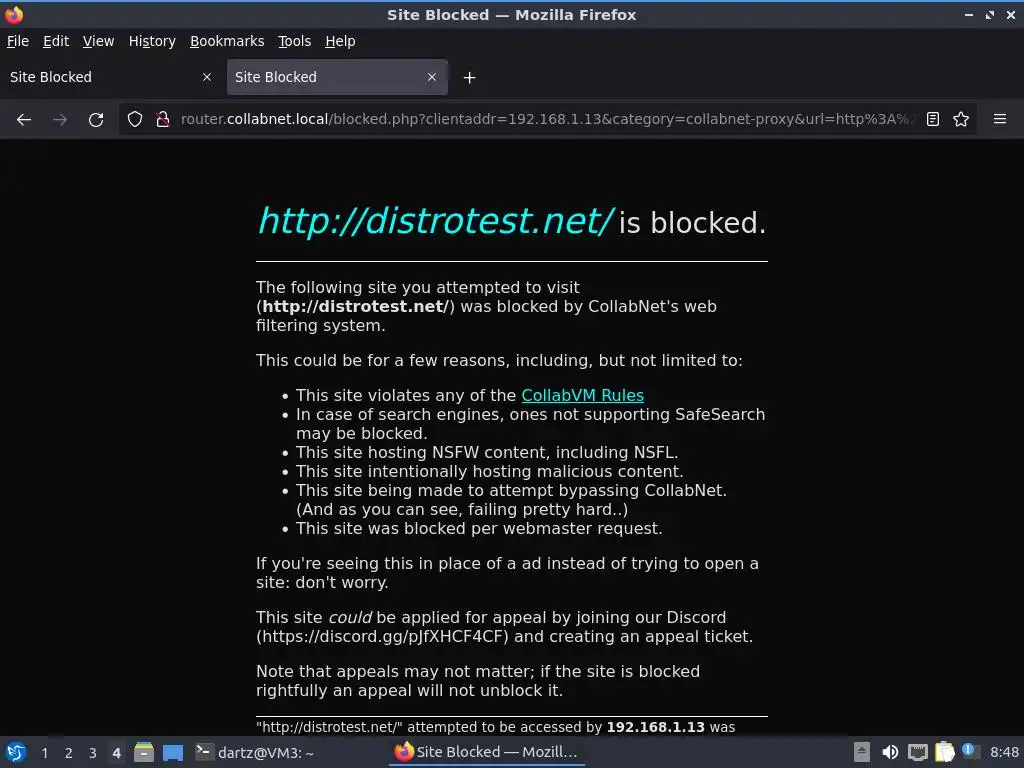Click the insecure connection padlock icon
The height and width of the screenshot is (768, 1024).
pyautogui.click(x=163, y=120)
